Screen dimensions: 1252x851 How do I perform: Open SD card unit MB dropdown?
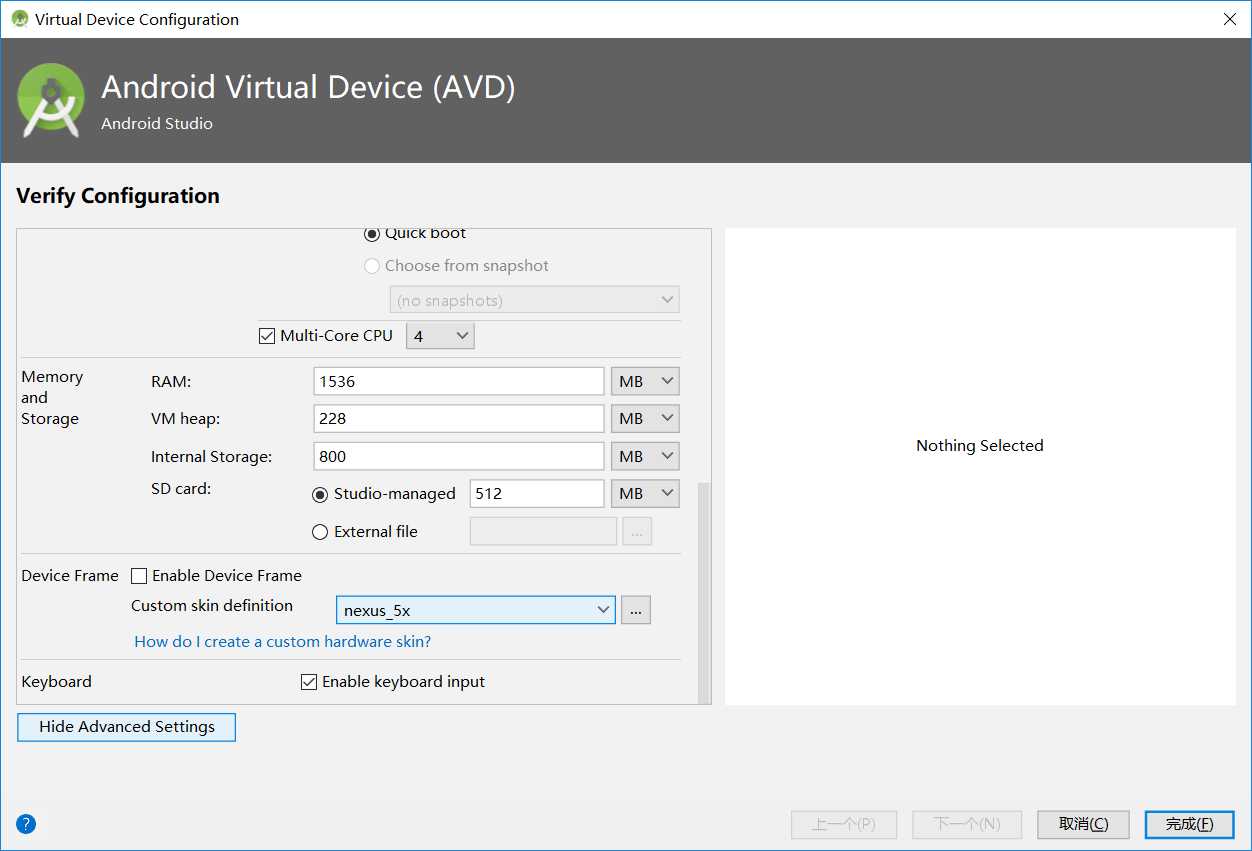click(645, 494)
